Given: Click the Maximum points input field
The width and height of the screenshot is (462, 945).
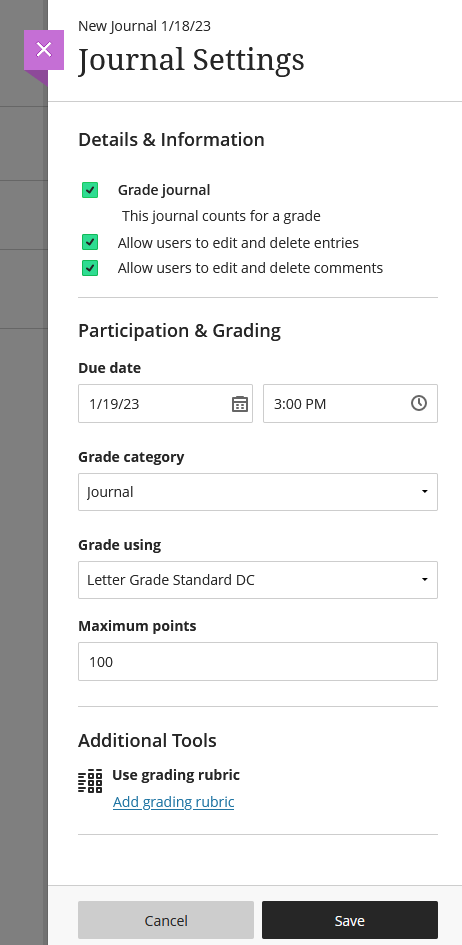Looking at the screenshot, I should (258, 662).
